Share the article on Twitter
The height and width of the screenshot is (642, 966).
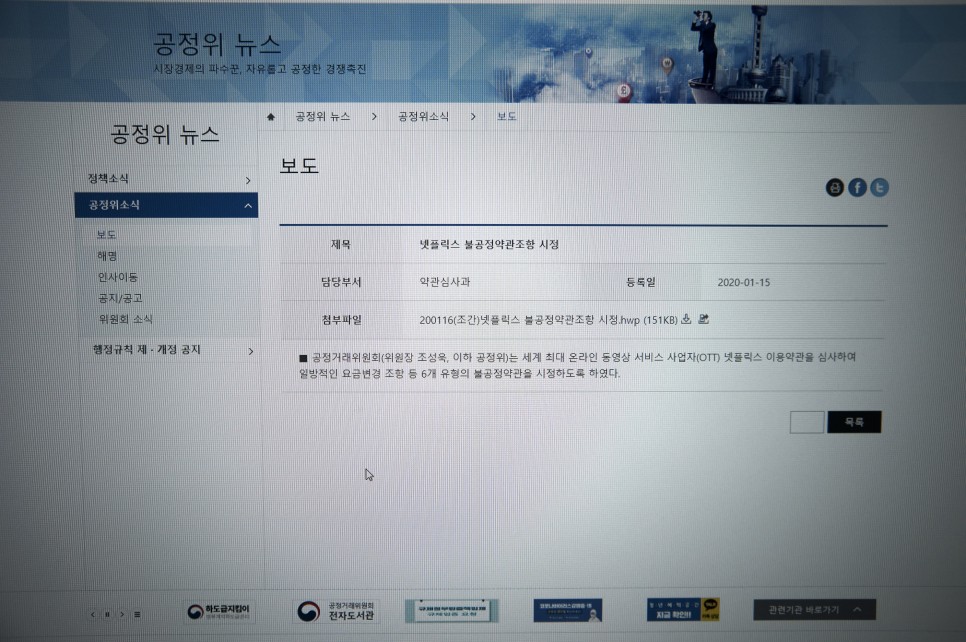tap(879, 187)
